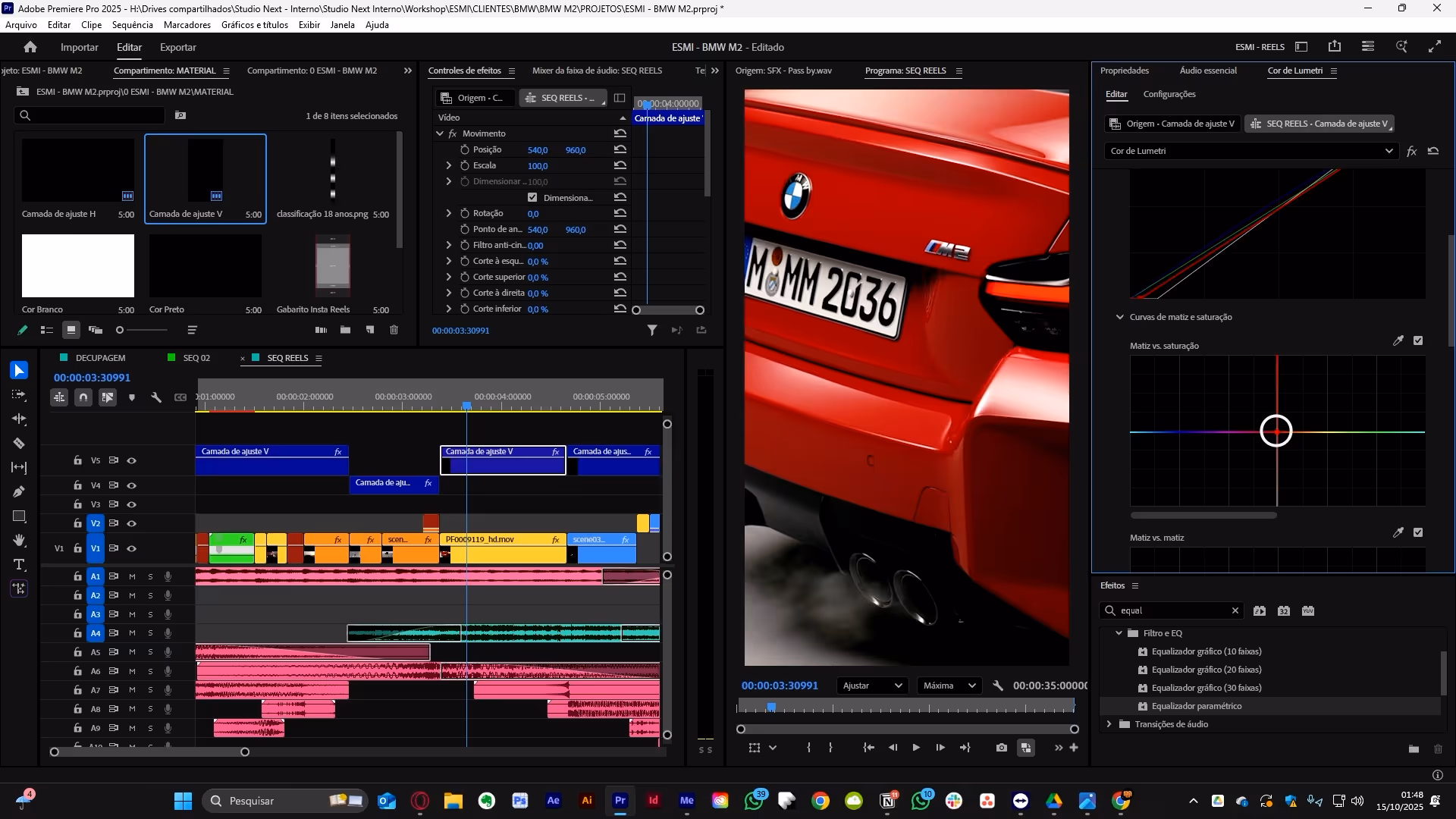Toggle Snap magnet in timeline

pyautogui.click(x=83, y=397)
